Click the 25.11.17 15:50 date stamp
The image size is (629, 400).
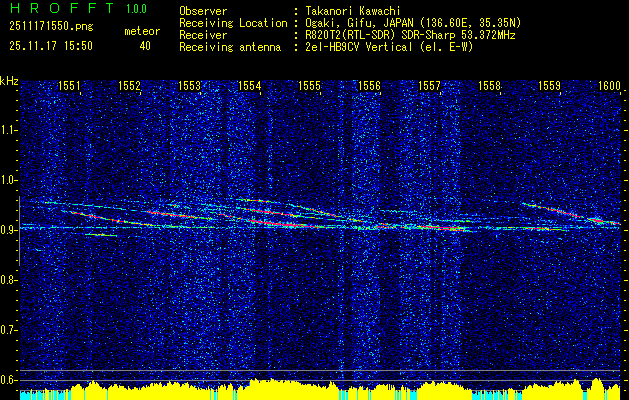point(50,45)
